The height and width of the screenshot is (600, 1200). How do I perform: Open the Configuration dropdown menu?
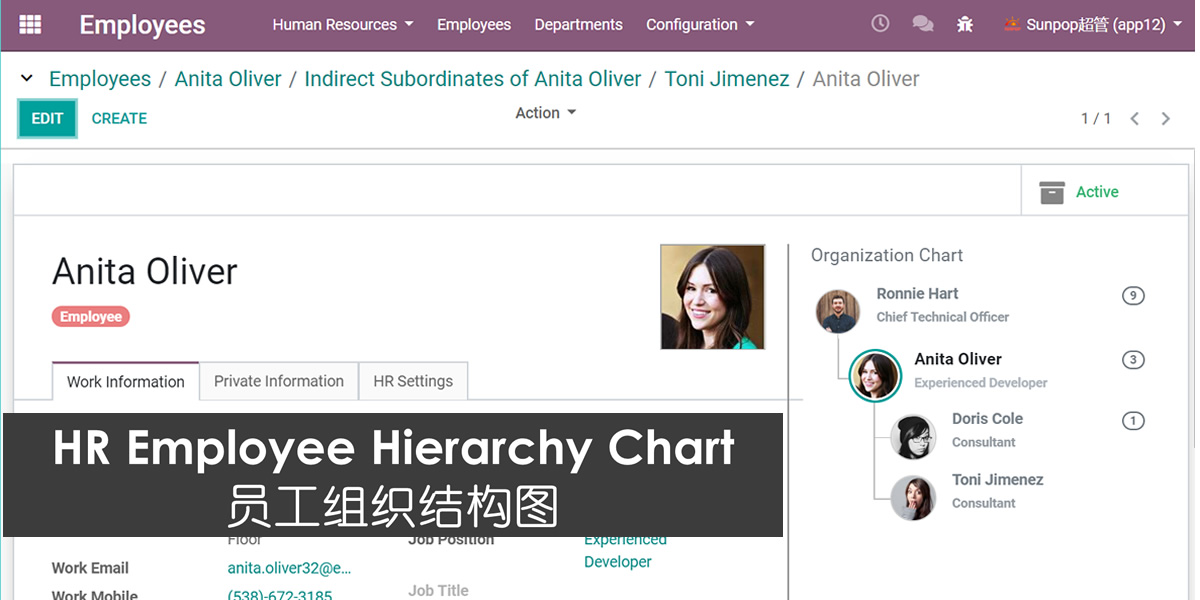700,25
